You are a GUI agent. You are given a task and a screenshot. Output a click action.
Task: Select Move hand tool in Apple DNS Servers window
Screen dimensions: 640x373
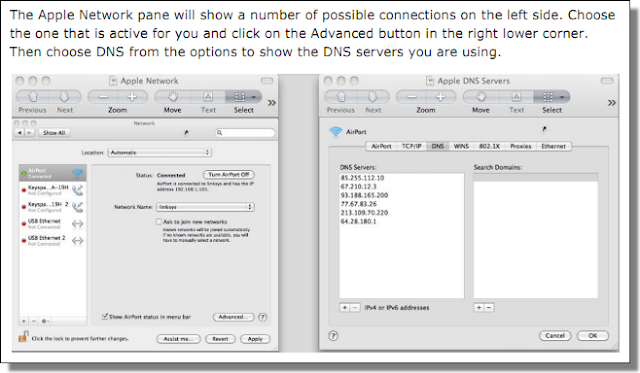481,97
